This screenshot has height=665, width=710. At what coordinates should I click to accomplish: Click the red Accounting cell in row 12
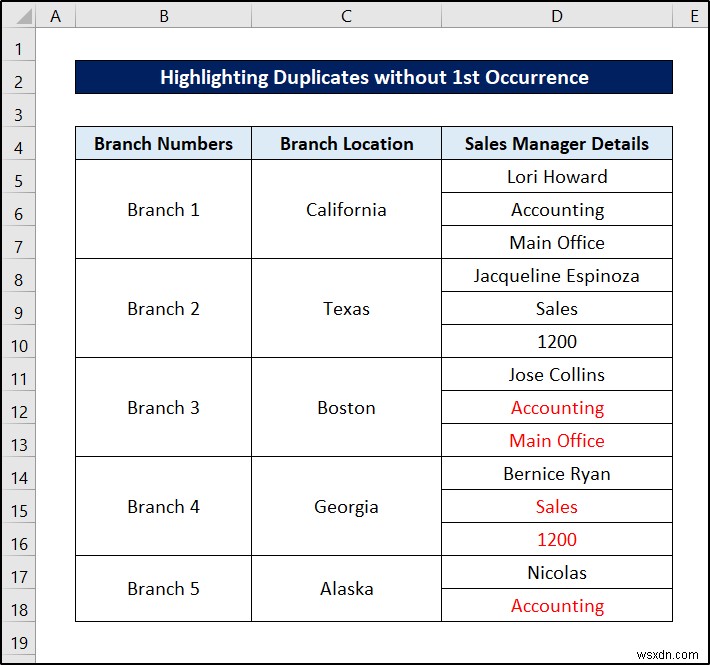557,408
